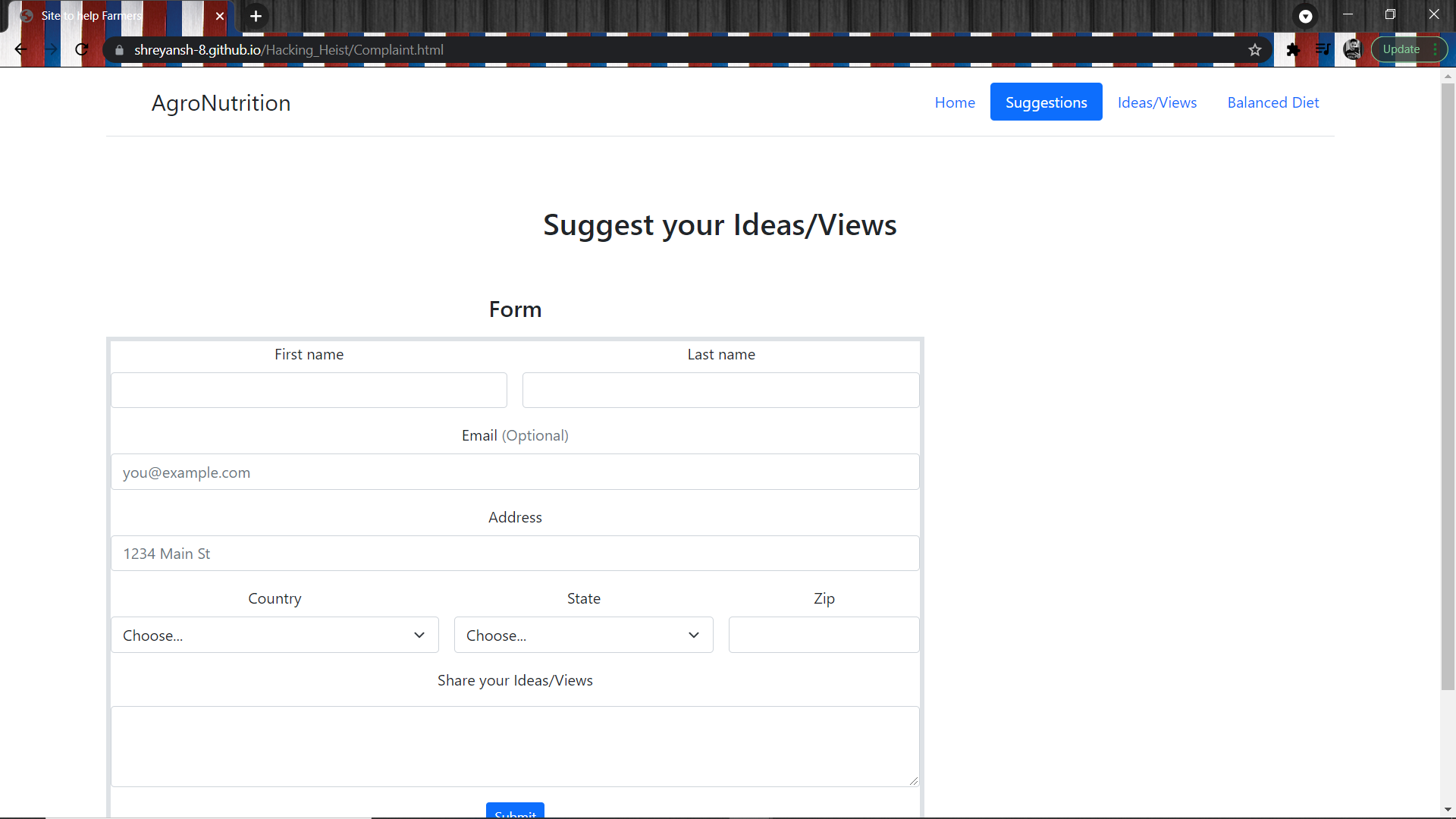Bookmark page with star icon

[x=1255, y=49]
